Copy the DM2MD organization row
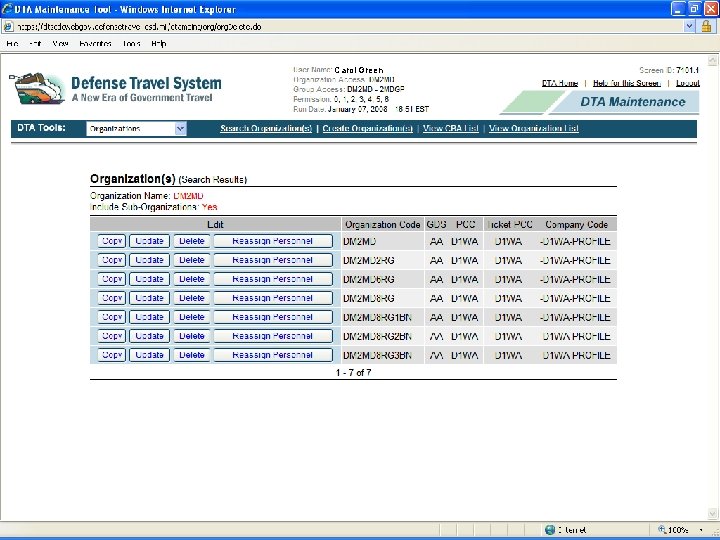The width and height of the screenshot is (720, 540). coord(112,241)
